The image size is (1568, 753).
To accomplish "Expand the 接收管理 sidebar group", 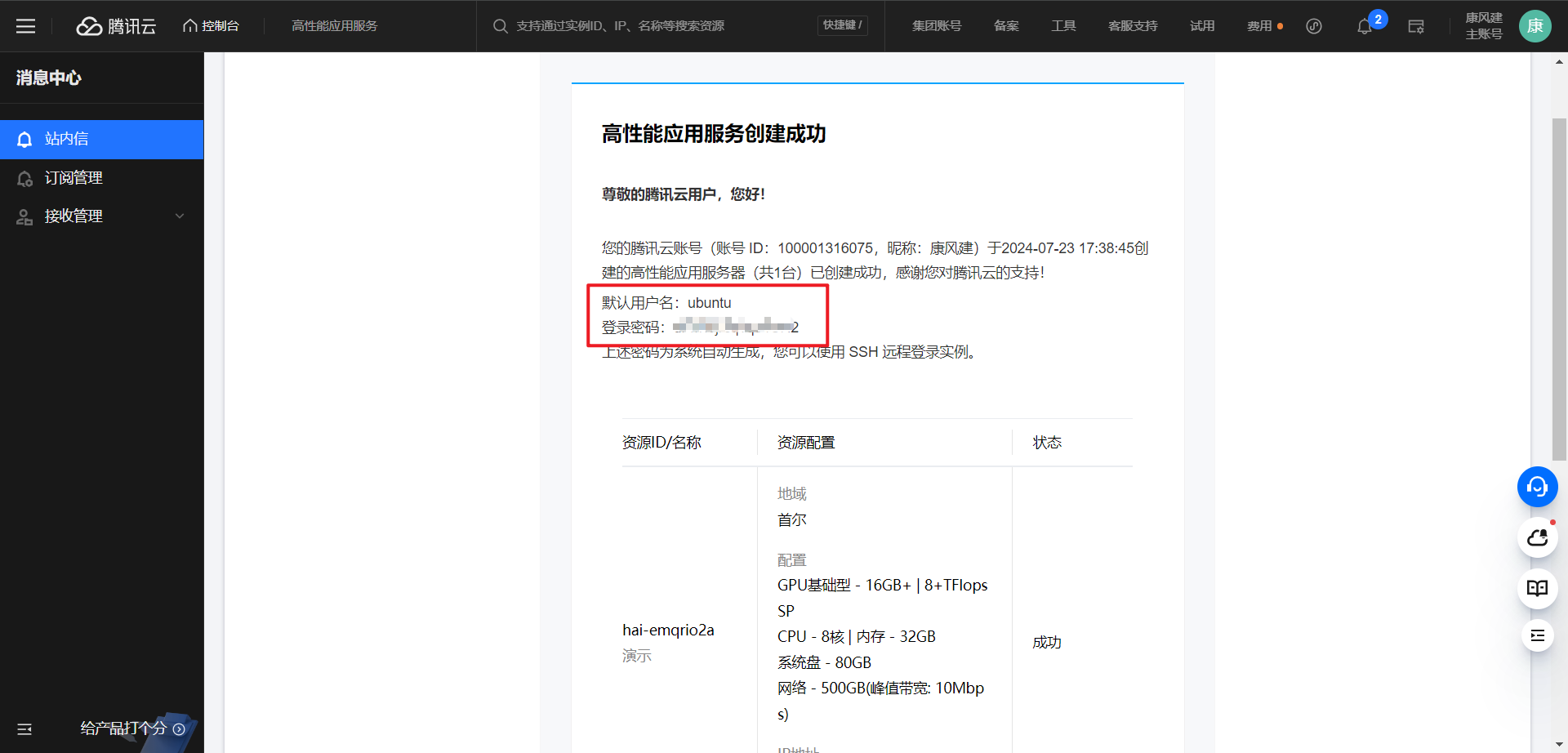I will click(102, 216).
